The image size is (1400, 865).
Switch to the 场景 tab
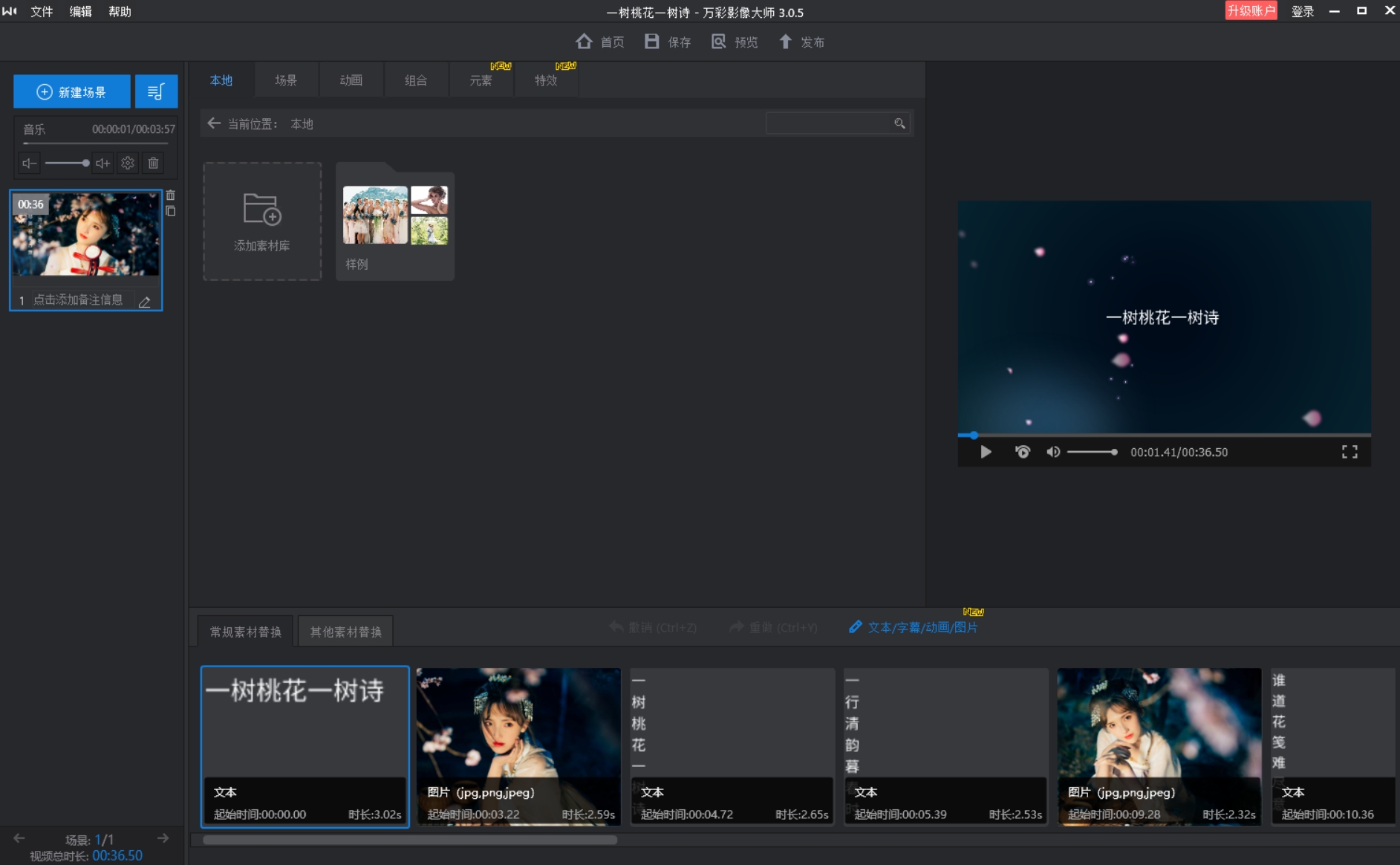click(286, 80)
